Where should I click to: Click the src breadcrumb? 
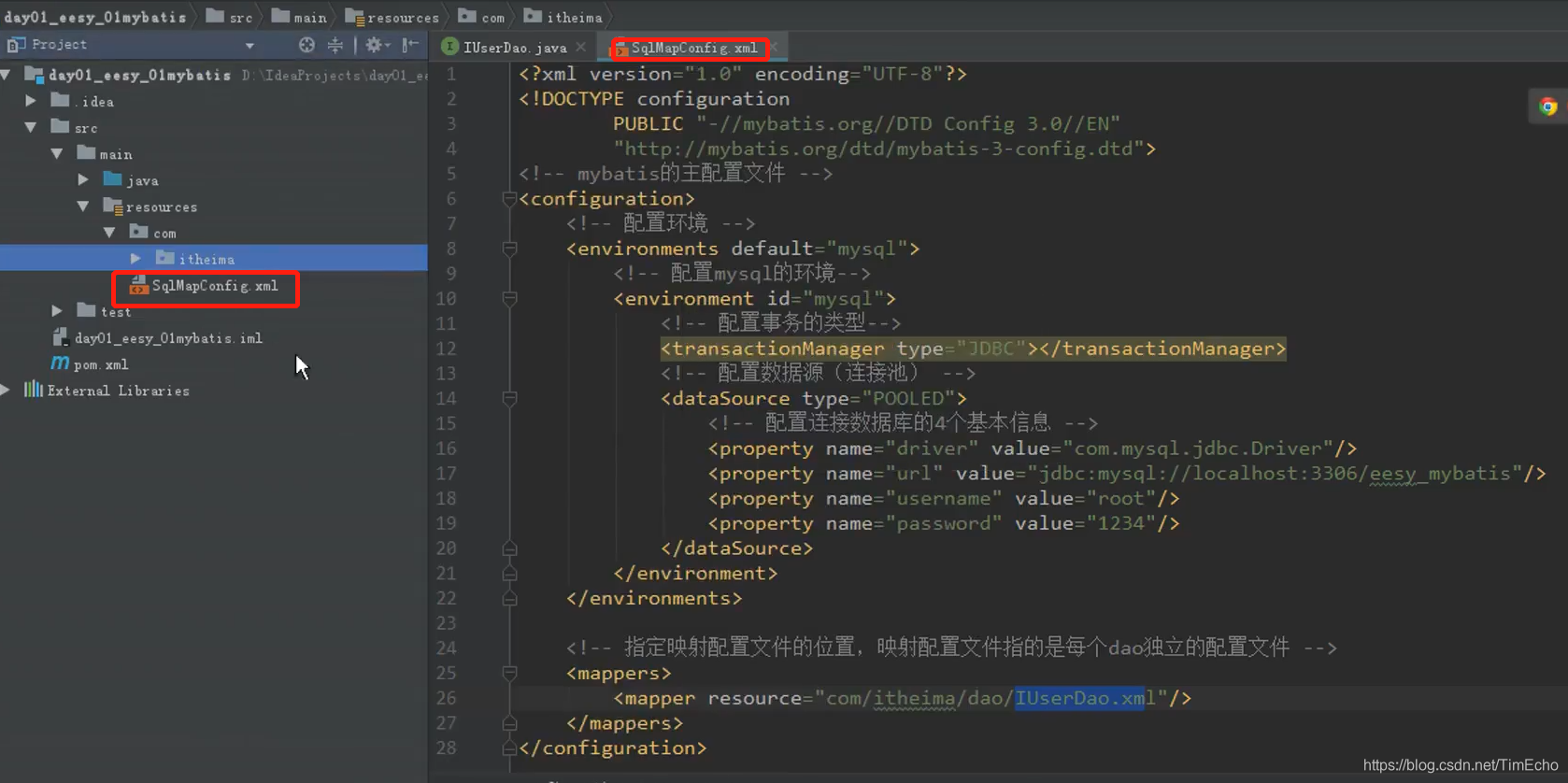230,17
